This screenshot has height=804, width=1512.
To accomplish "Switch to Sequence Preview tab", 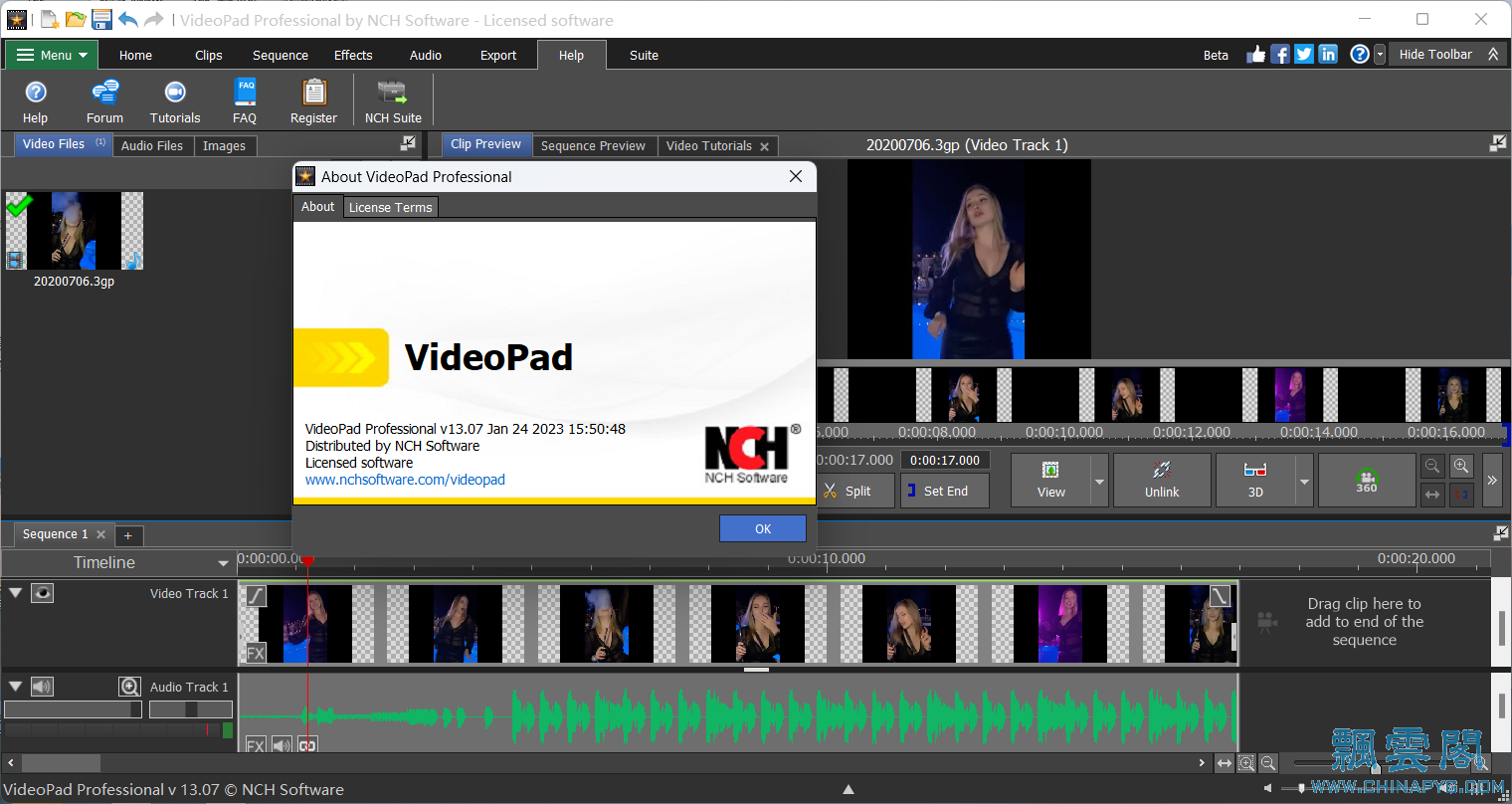I will [x=593, y=145].
